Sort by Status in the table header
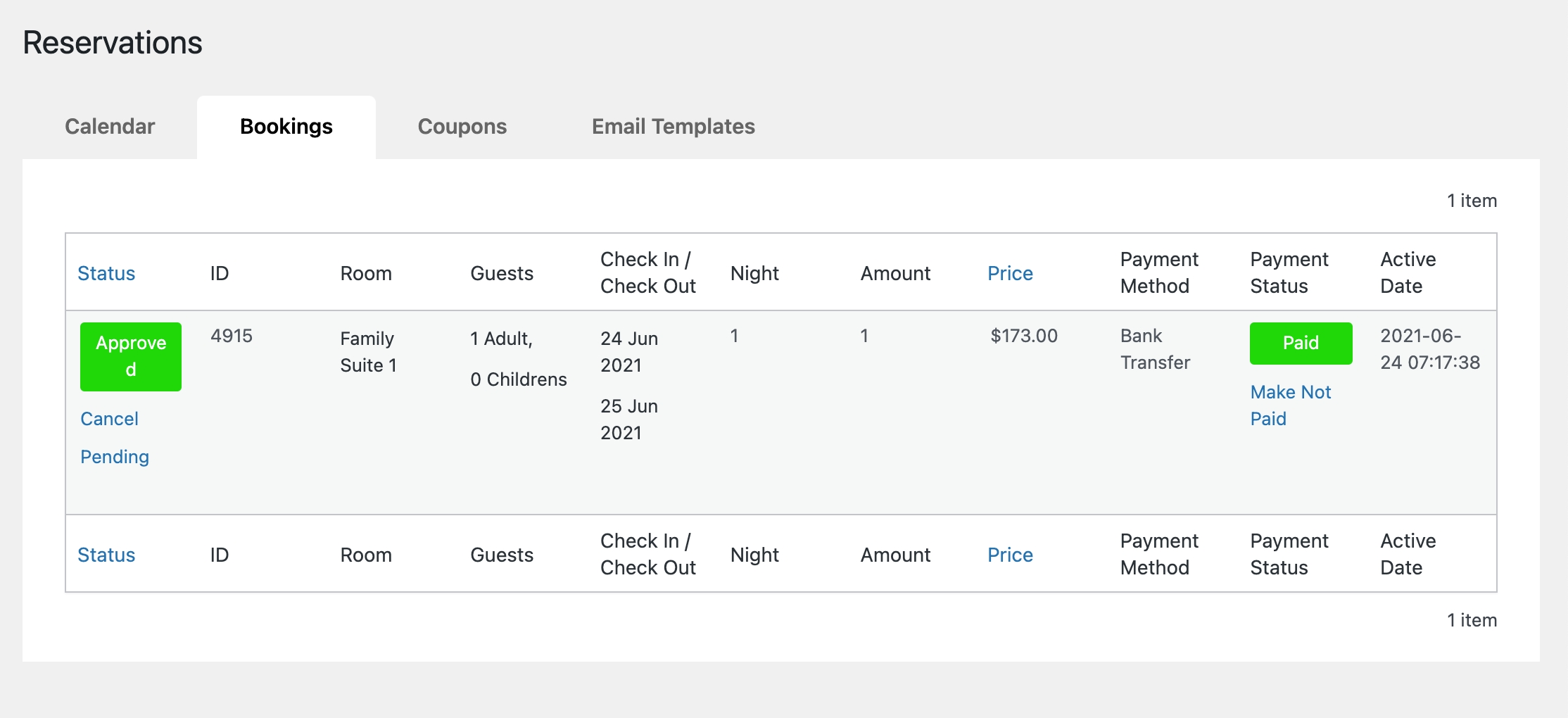Image resolution: width=1568 pixels, height=718 pixels. tap(106, 273)
